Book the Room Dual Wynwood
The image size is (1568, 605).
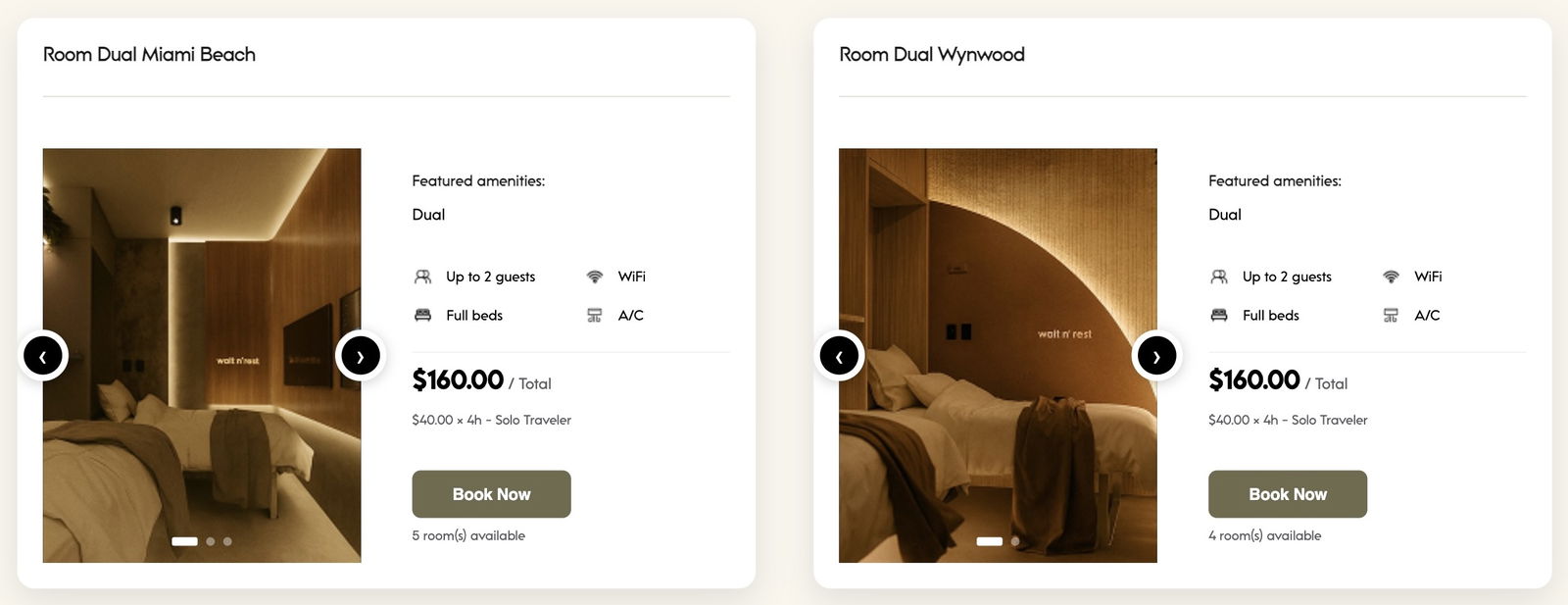tap(1288, 494)
